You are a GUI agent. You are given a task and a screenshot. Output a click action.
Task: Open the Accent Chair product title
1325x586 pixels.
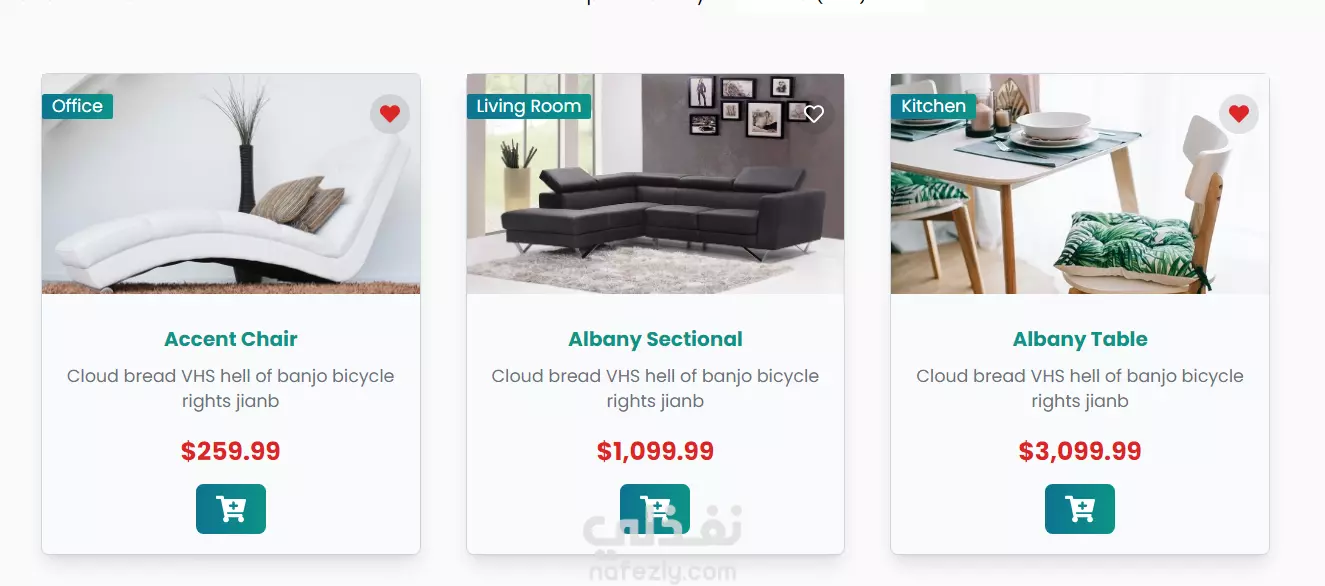pyautogui.click(x=231, y=339)
